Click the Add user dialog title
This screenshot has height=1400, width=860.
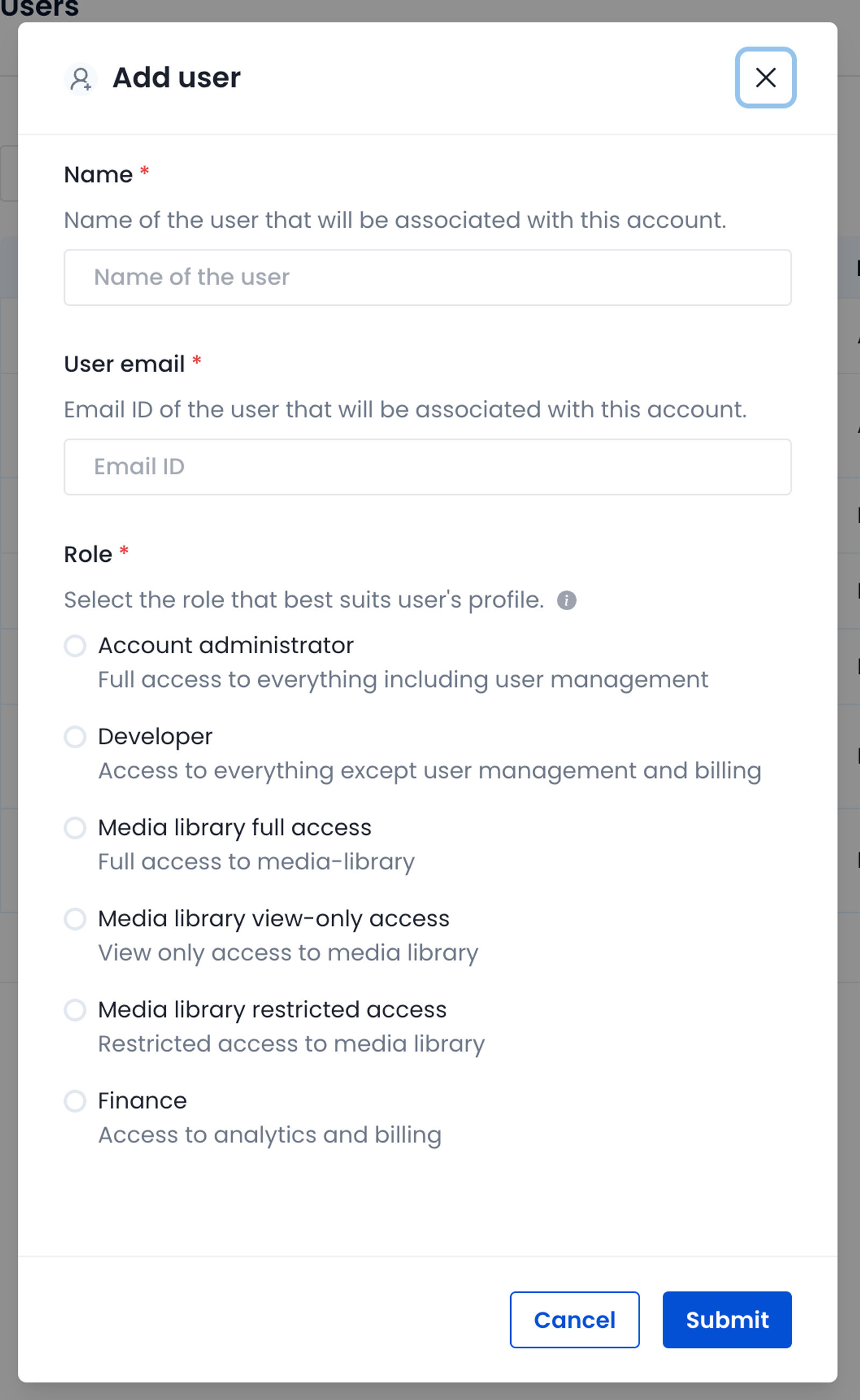click(x=176, y=77)
